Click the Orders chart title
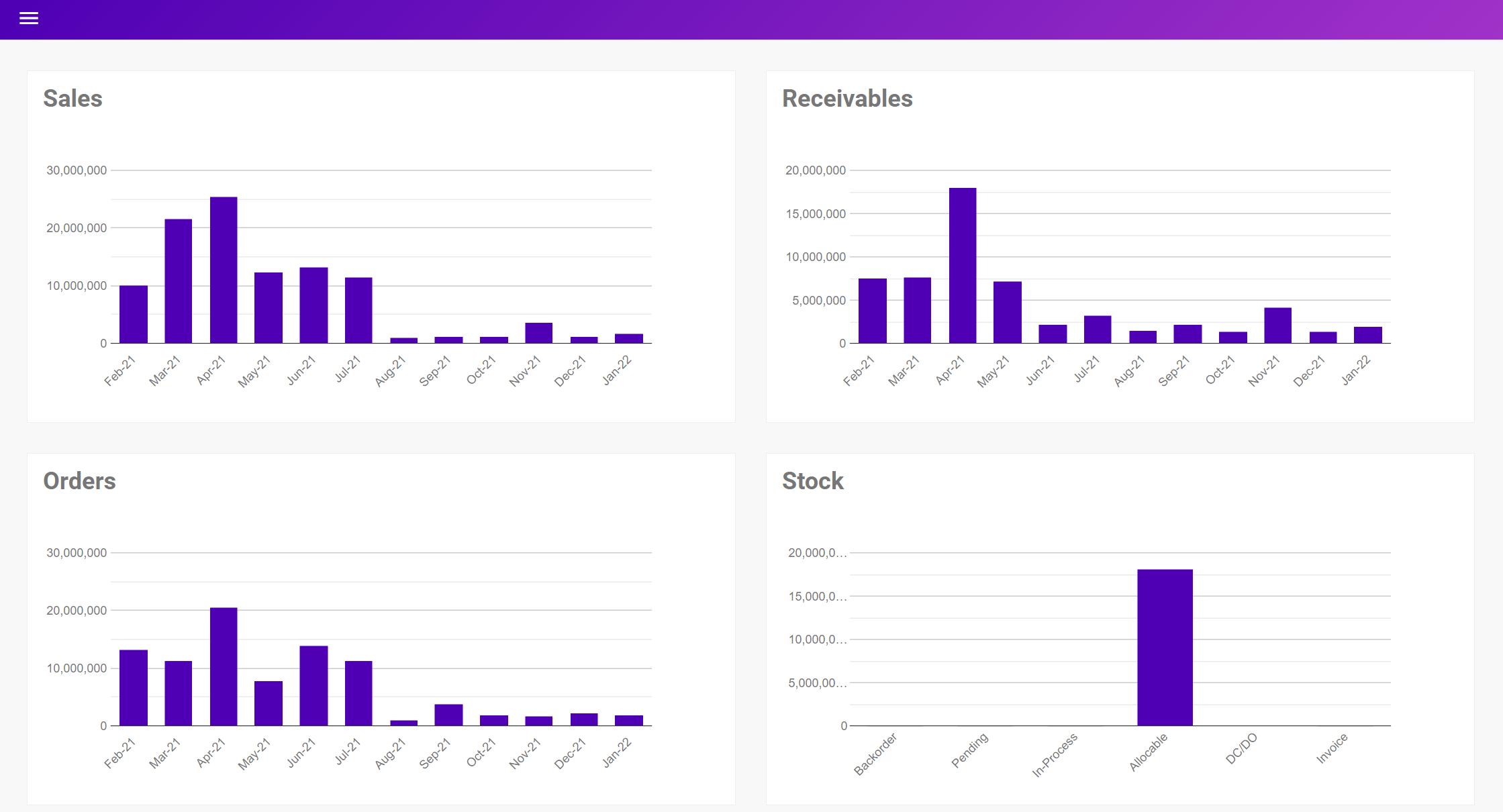The height and width of the screenshot is (812, 1503). coord(79,481)
